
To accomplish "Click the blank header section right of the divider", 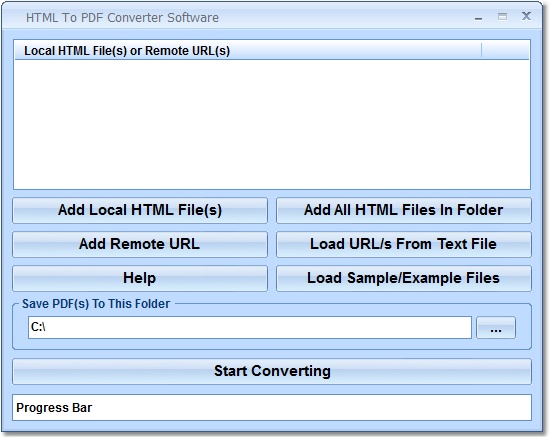I will pyautogui.click(x=505, y=51).
